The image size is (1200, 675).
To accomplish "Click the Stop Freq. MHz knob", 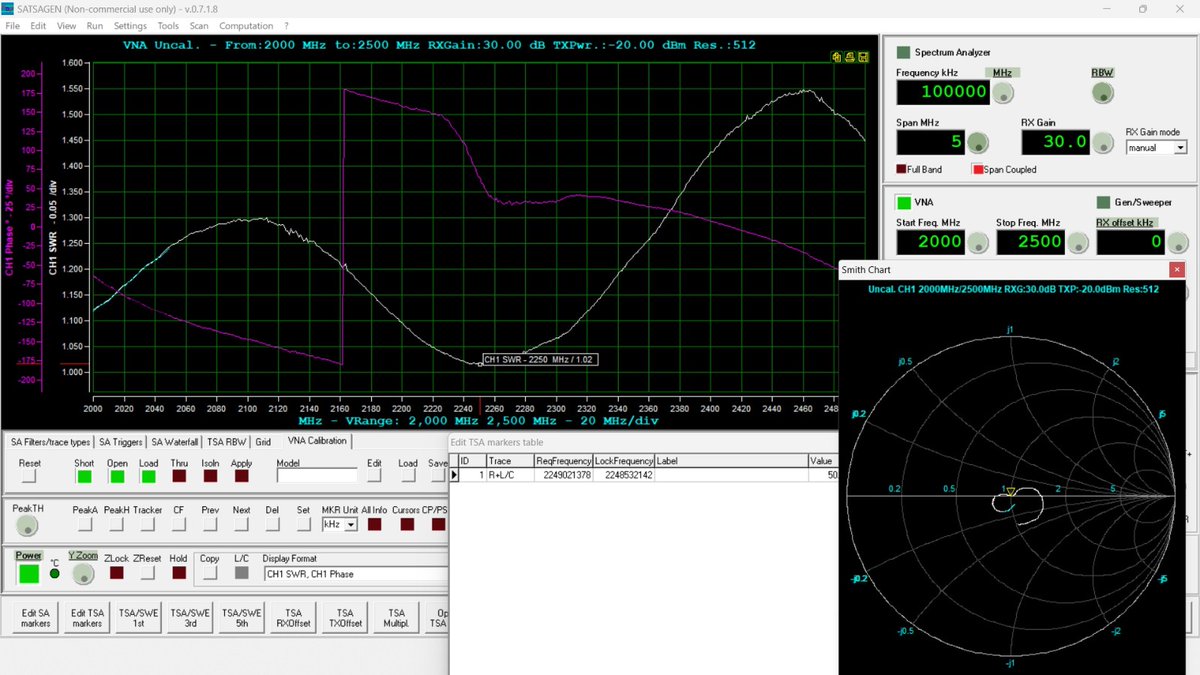I will pos(1078,242).
